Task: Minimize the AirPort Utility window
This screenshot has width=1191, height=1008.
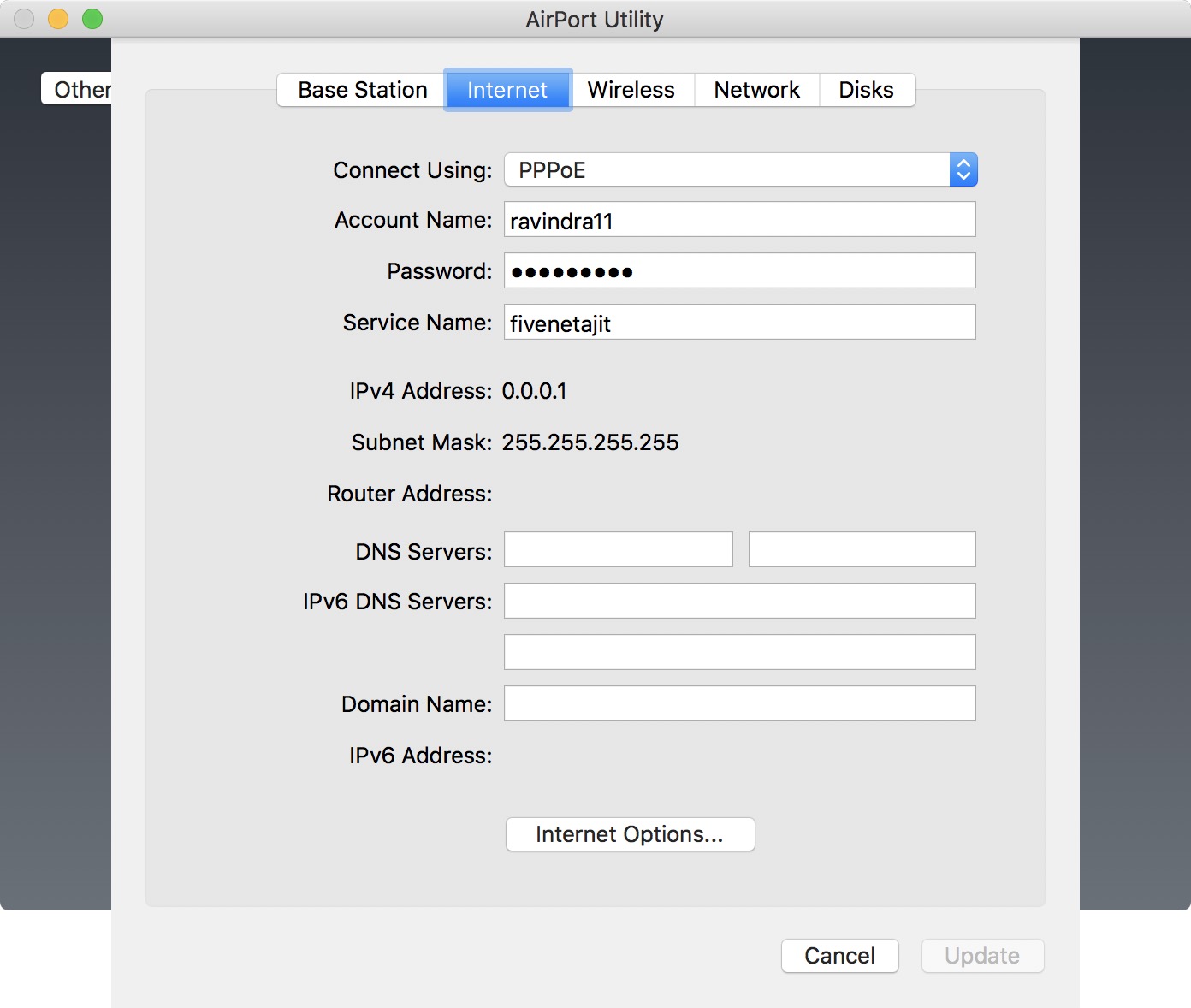Action: (x=58, y=19)
